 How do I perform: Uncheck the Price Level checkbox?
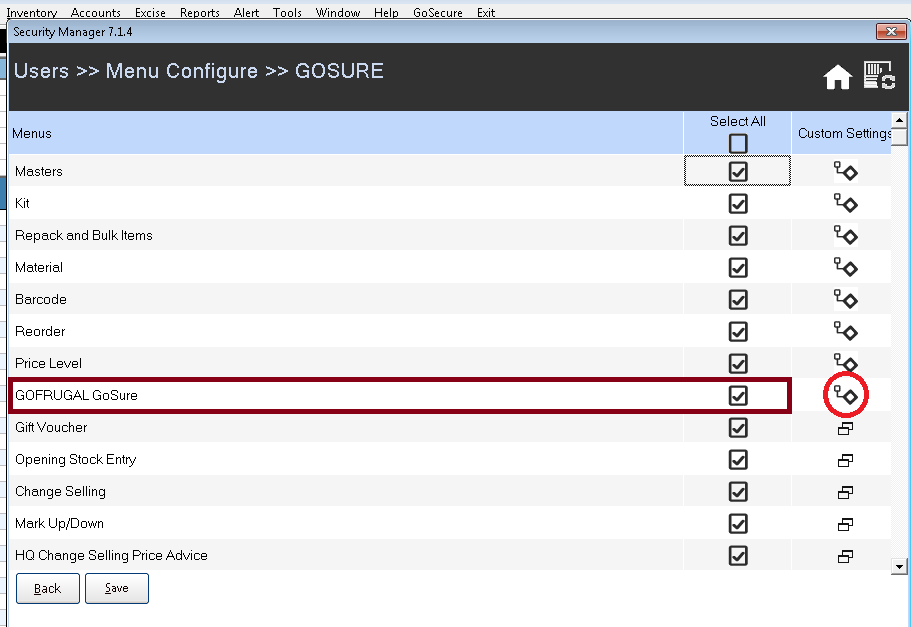pos(738,363)
